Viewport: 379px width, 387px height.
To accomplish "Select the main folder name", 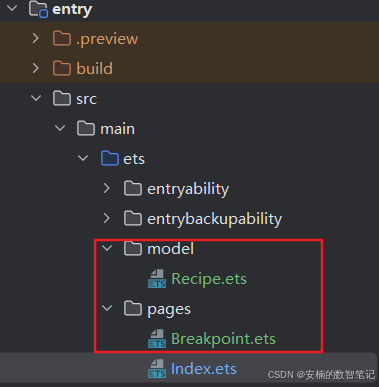I will coord(118,129).
